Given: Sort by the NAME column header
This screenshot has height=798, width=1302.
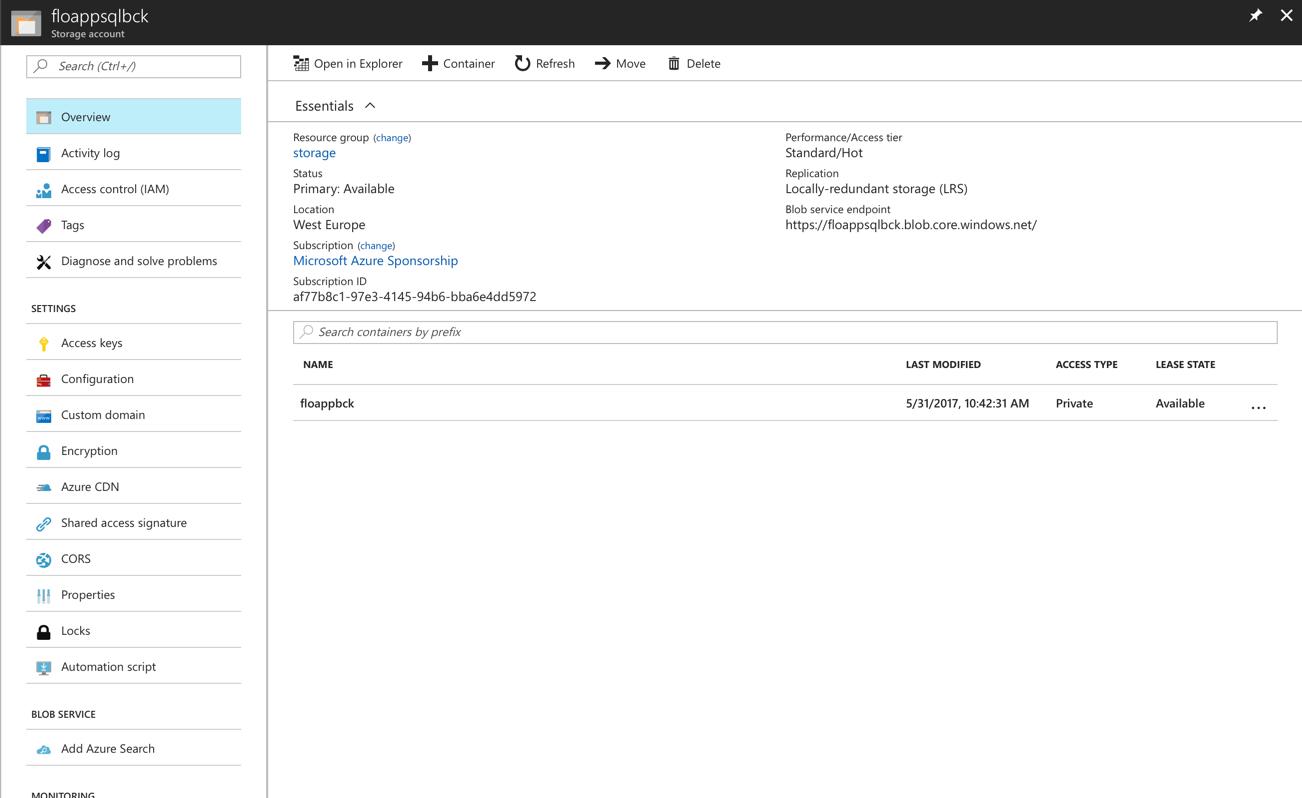Looking at the screenshot, I should (x=318, y=365).
